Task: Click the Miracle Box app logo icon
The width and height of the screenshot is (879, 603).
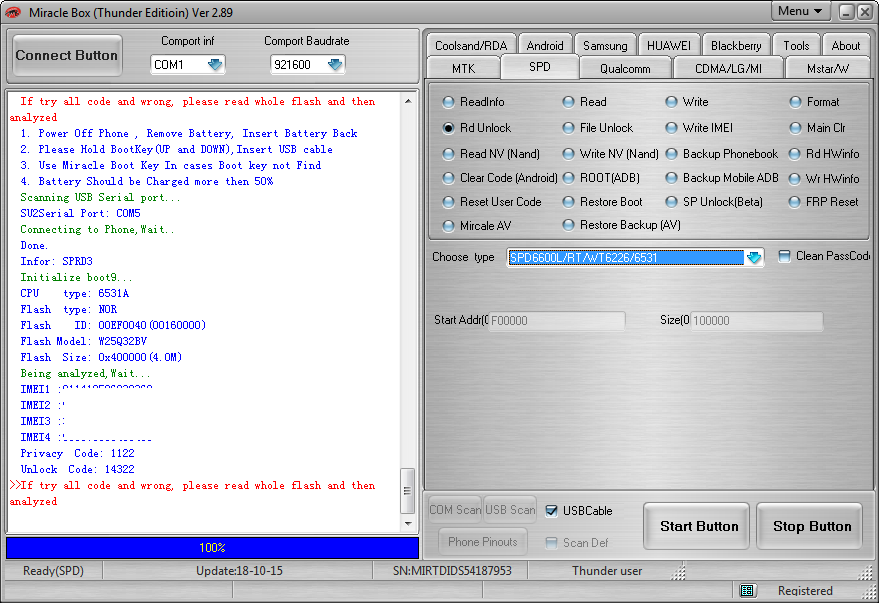Action: pyautogui.click(x=13, y=12)
